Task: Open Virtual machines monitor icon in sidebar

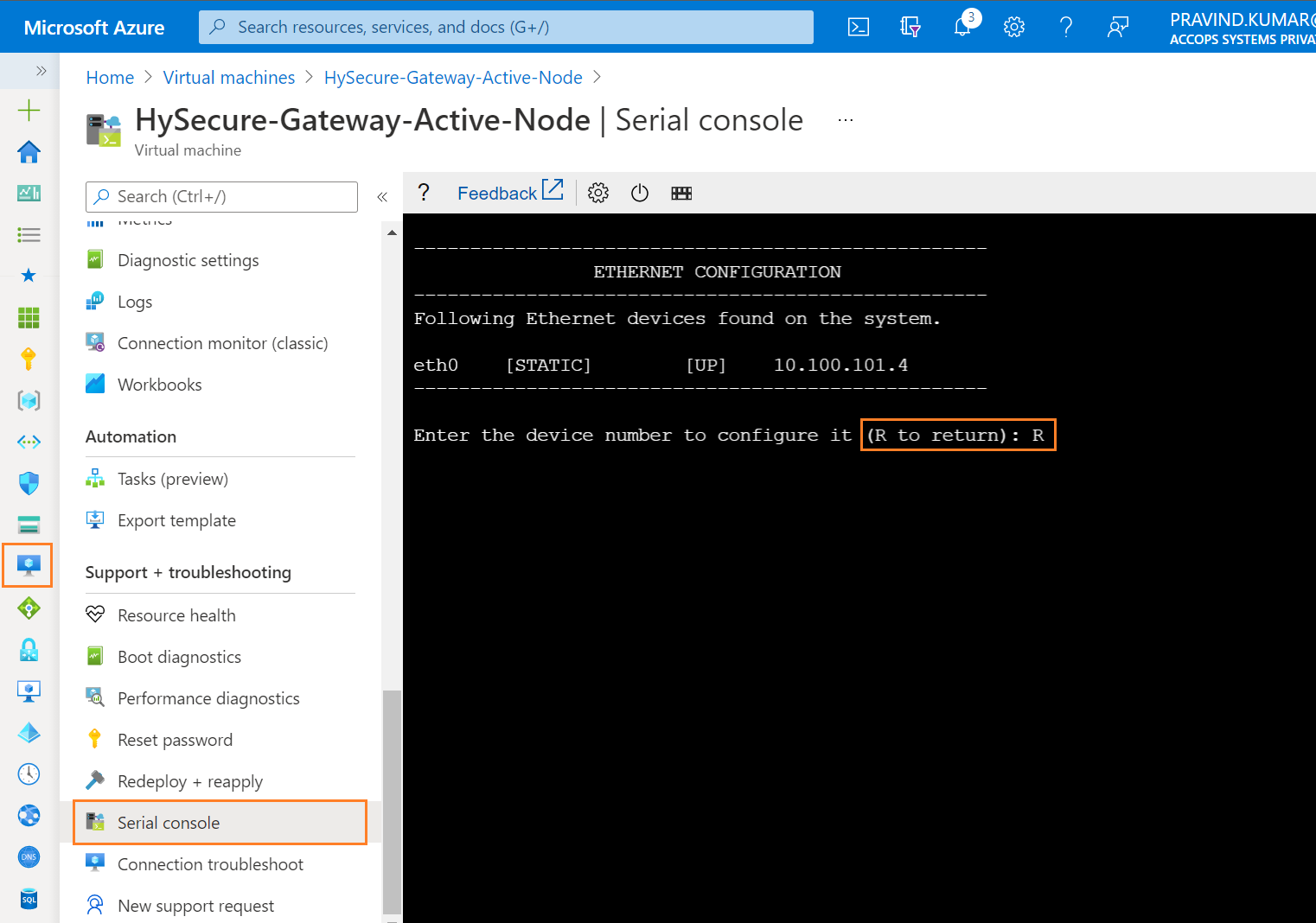Action: click(x=28, y=566)
